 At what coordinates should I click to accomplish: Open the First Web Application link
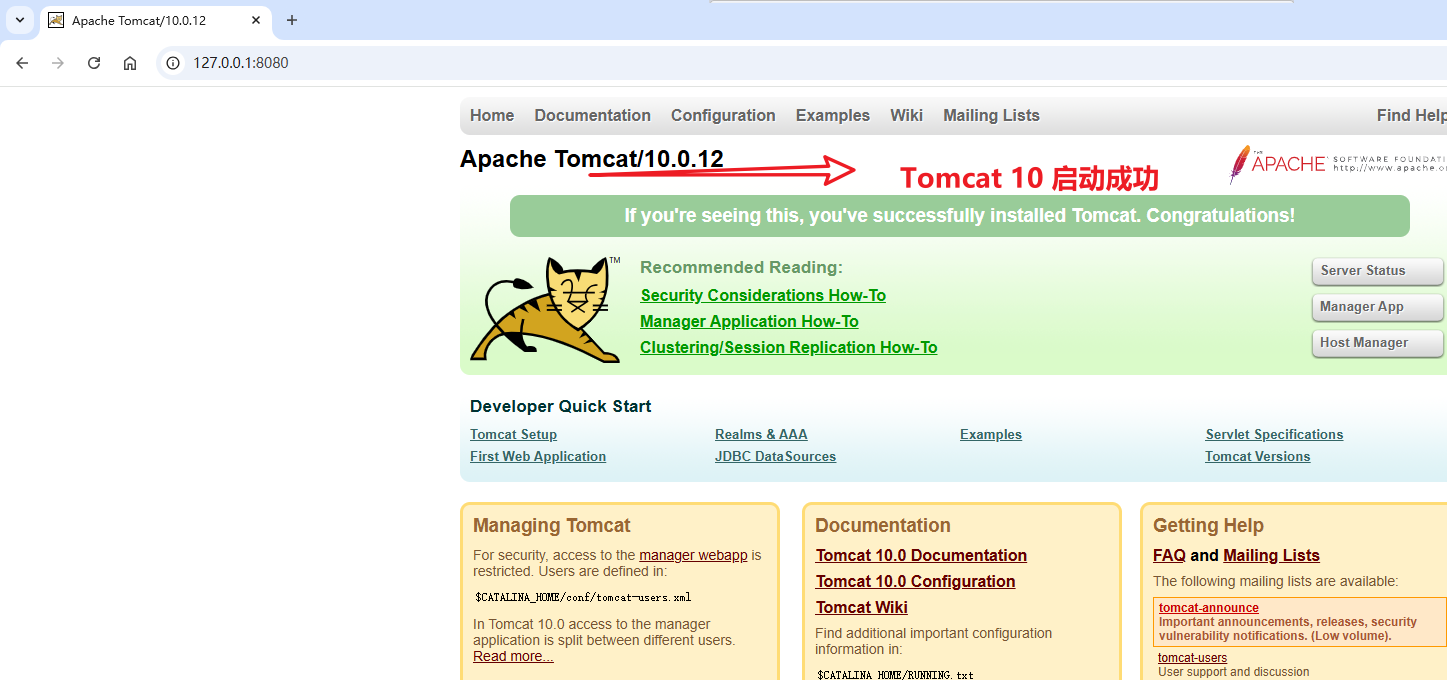tap(538, 456)
